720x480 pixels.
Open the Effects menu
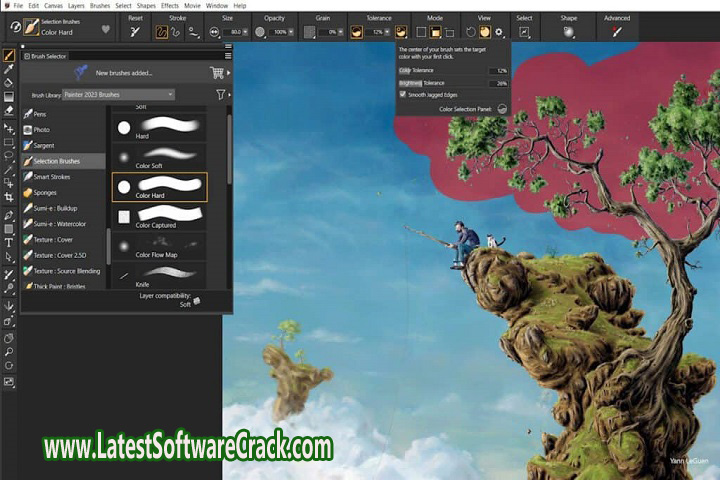(170, 6)
